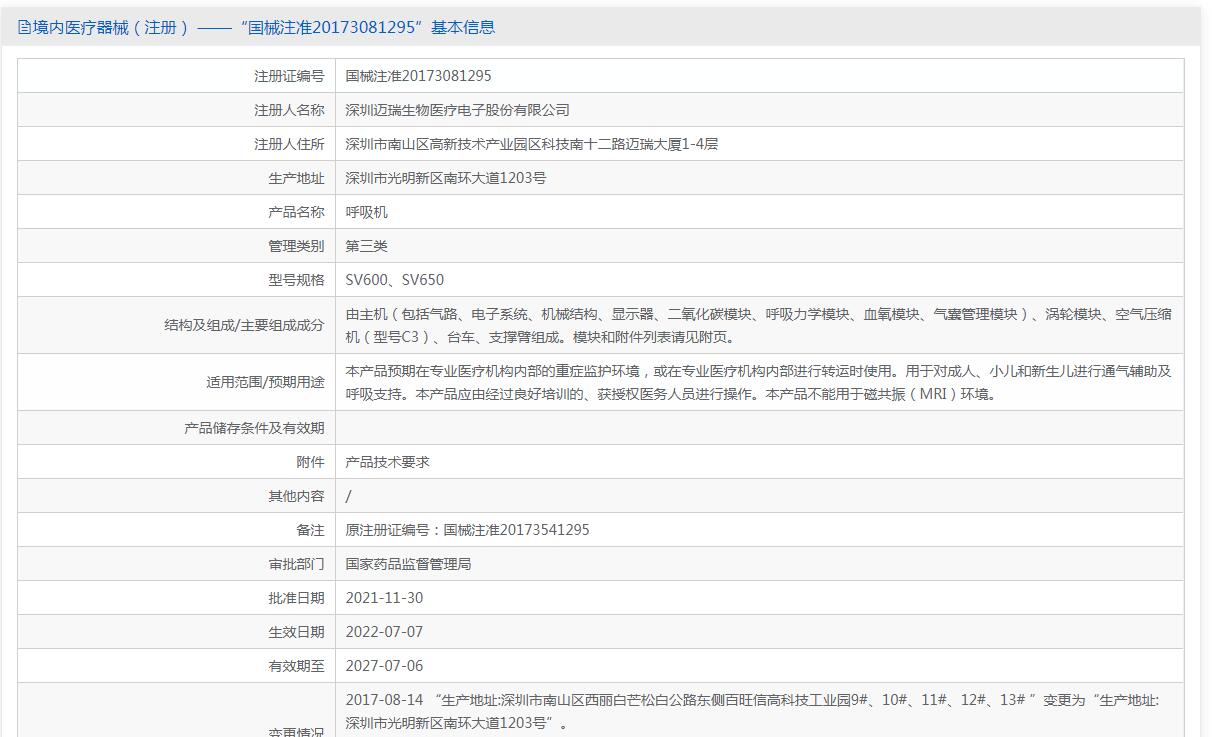The width and height of the screenshot is (1212, 737).
Task: Click the page title 境内医疗器械（注册）基本信息
Action: point(264,28)
